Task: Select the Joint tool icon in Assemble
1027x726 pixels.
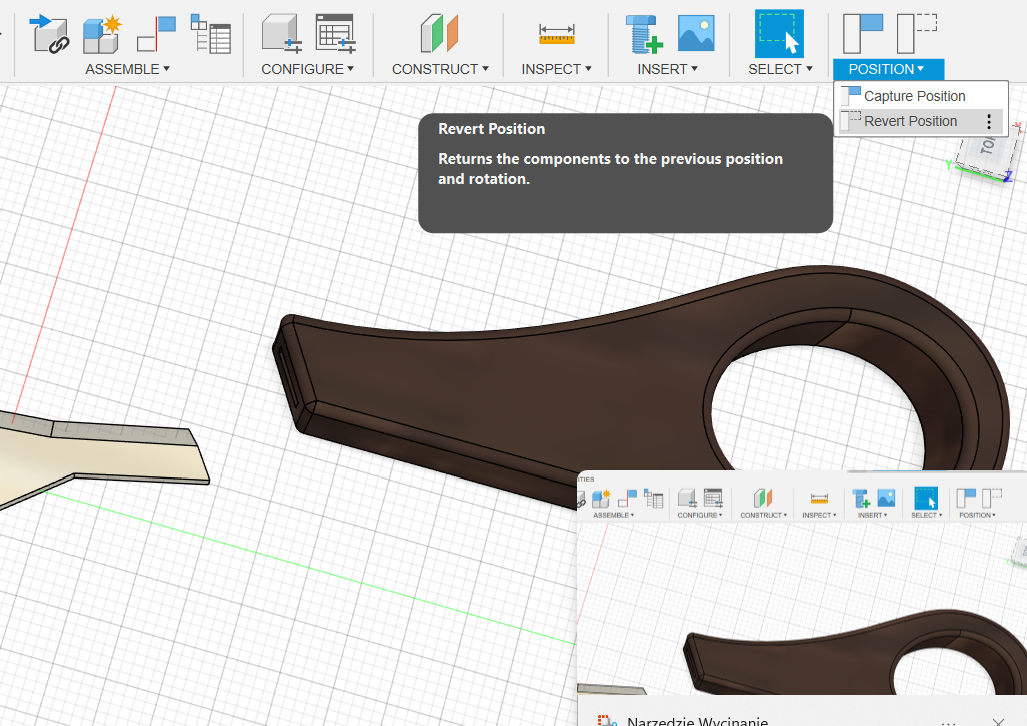Action: [x=156, y=33]
